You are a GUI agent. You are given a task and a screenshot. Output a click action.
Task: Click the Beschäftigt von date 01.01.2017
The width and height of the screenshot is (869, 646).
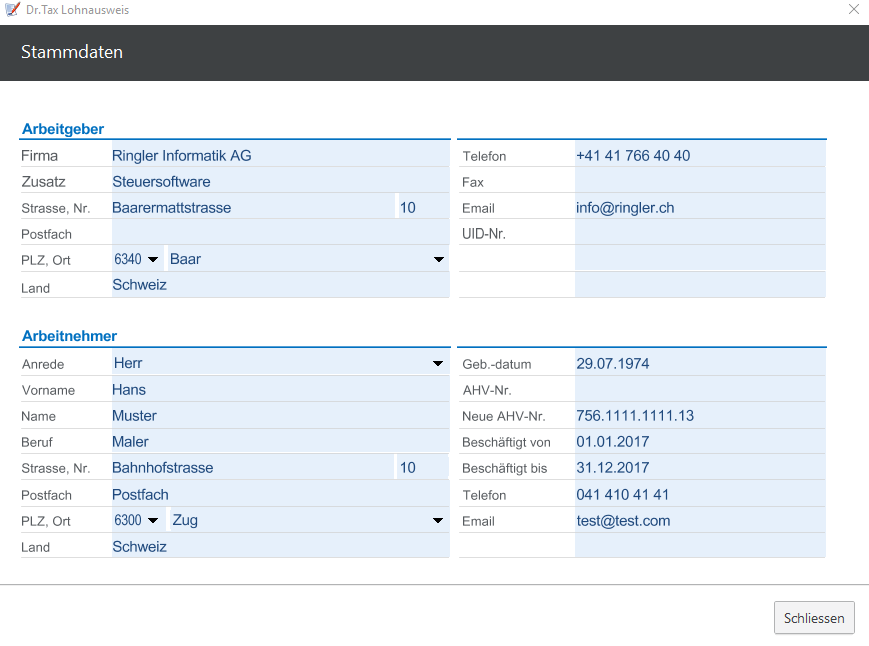pyautogui.click(x=700, y=442)
